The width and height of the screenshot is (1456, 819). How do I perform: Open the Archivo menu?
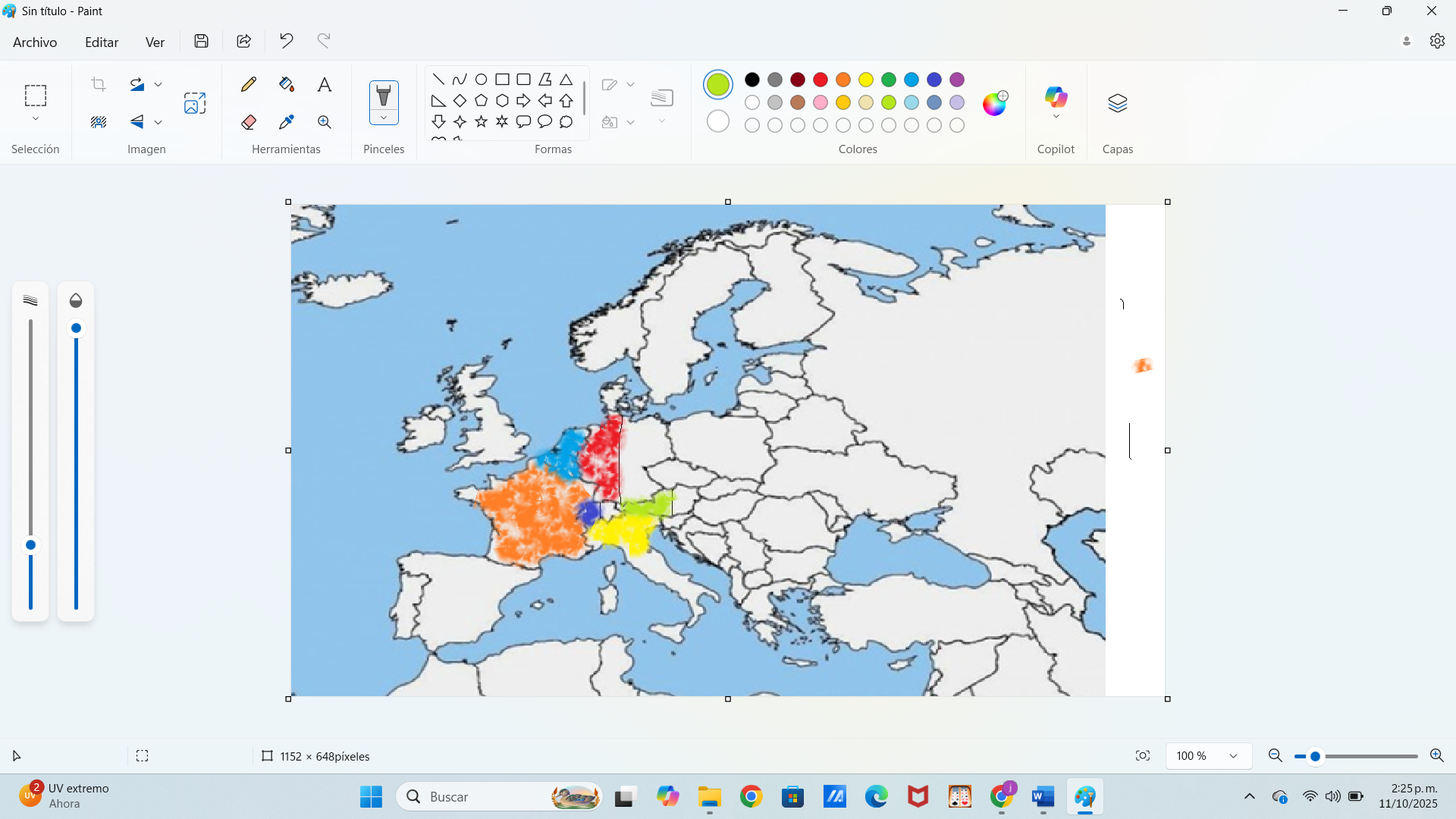pos(35,42)
